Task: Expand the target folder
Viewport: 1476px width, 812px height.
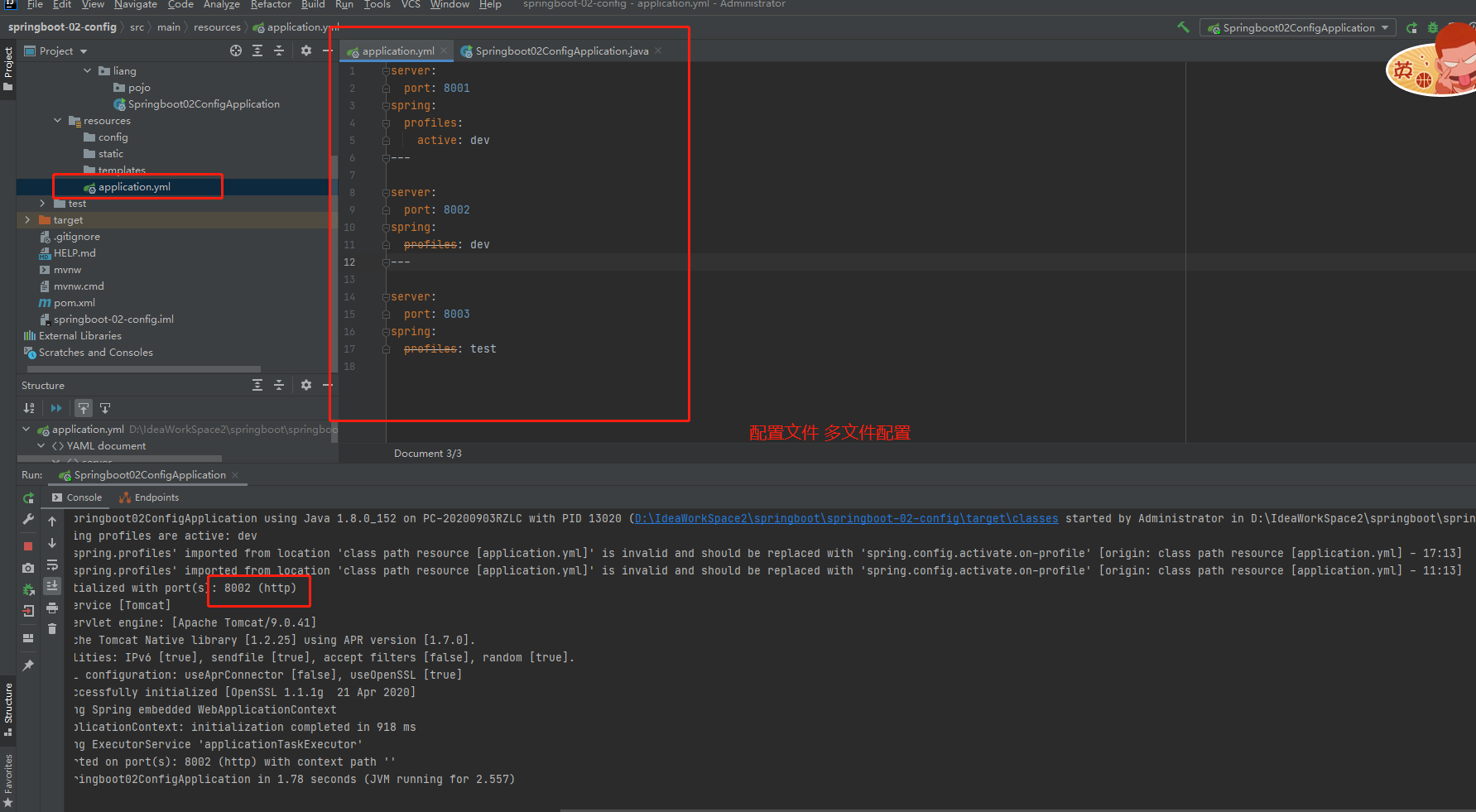Action: (27, 220)
